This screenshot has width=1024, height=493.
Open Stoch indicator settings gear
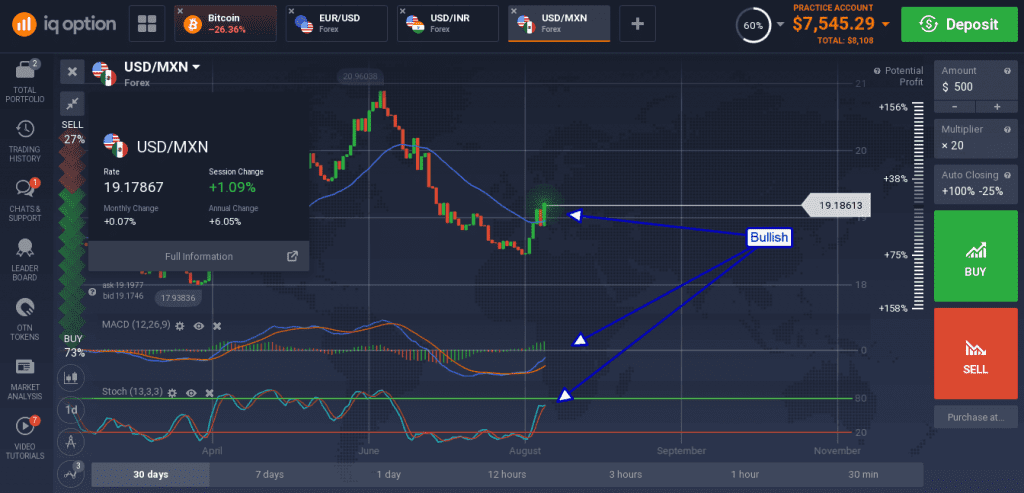pyautogui.click(x=172, y=393)
